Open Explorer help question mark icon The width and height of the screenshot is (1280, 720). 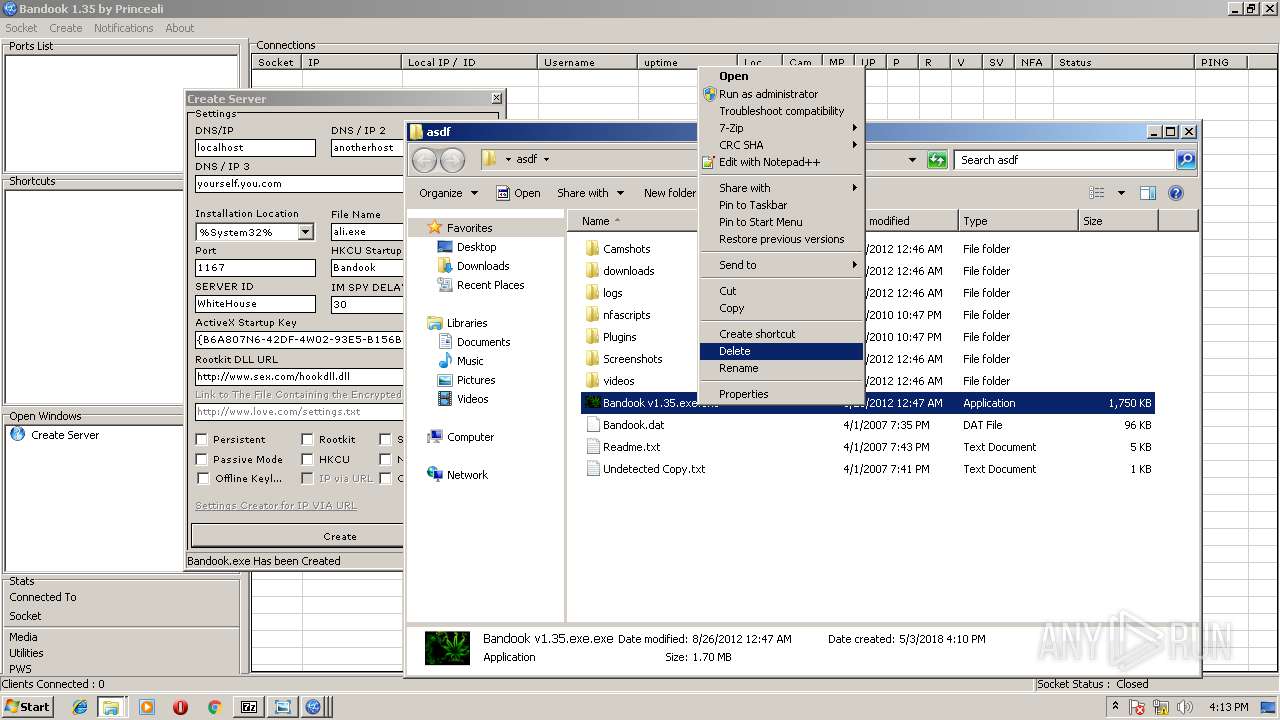(x=1176, y=193)
